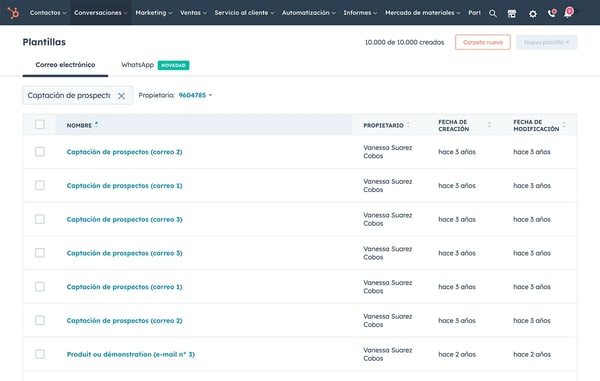This screenshot has width=600, height=381.
Task: Open the marketplace storefront icon
Action: [x=512, y=14]
